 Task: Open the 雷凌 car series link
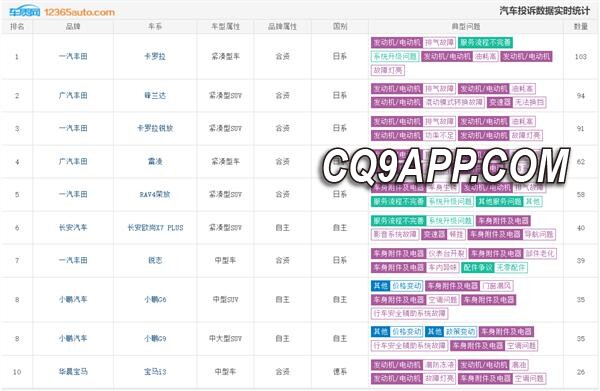pos(155,161)
